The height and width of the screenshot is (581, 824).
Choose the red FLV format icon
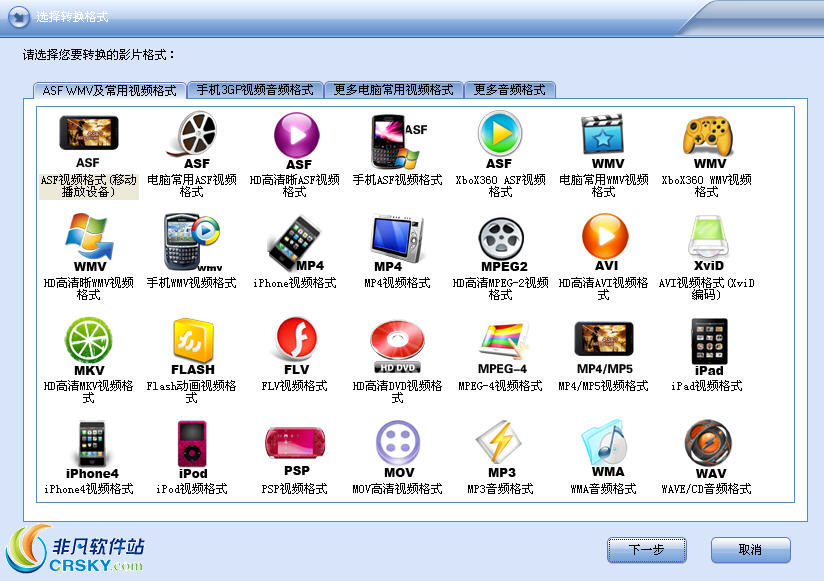coord(296,346)
